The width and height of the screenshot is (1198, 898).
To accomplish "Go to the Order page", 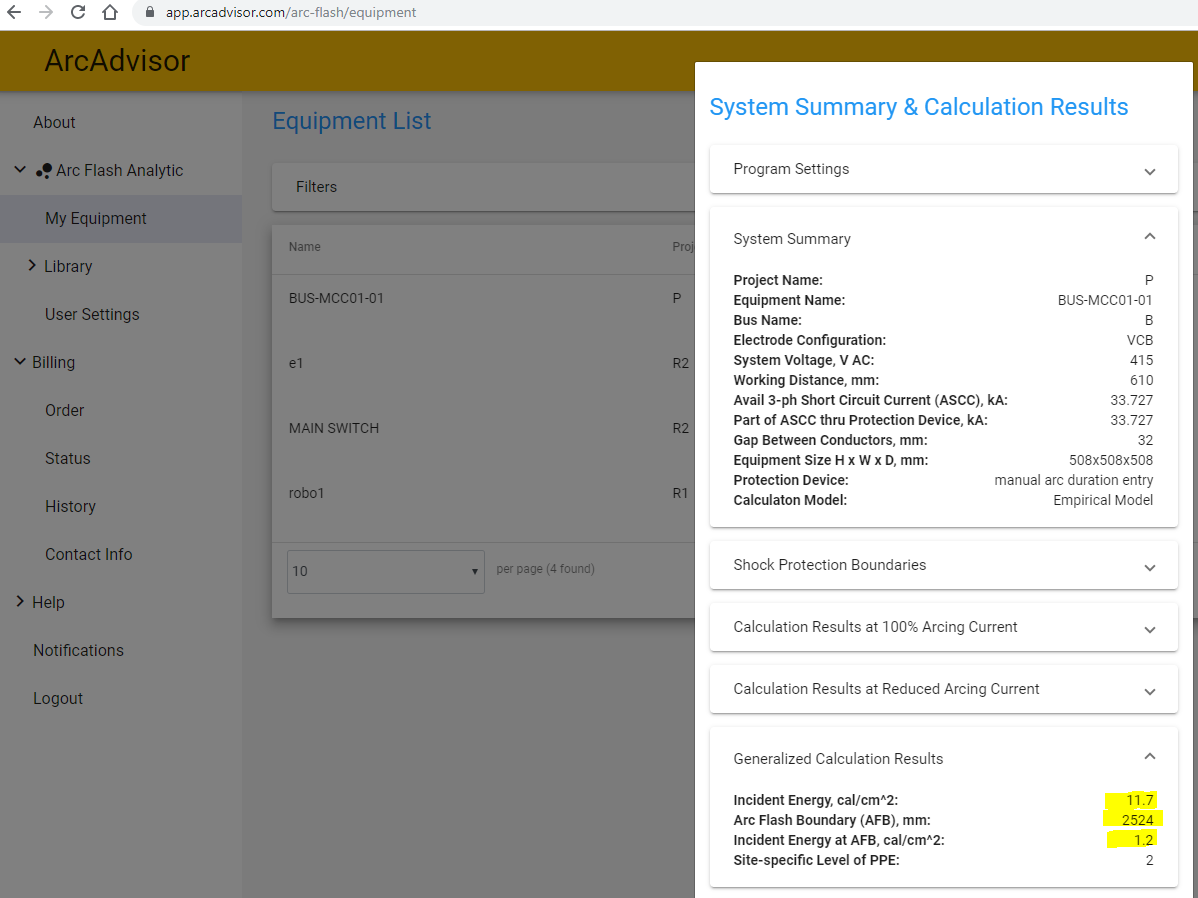I will pyautogui.click(x=64, y=410).
